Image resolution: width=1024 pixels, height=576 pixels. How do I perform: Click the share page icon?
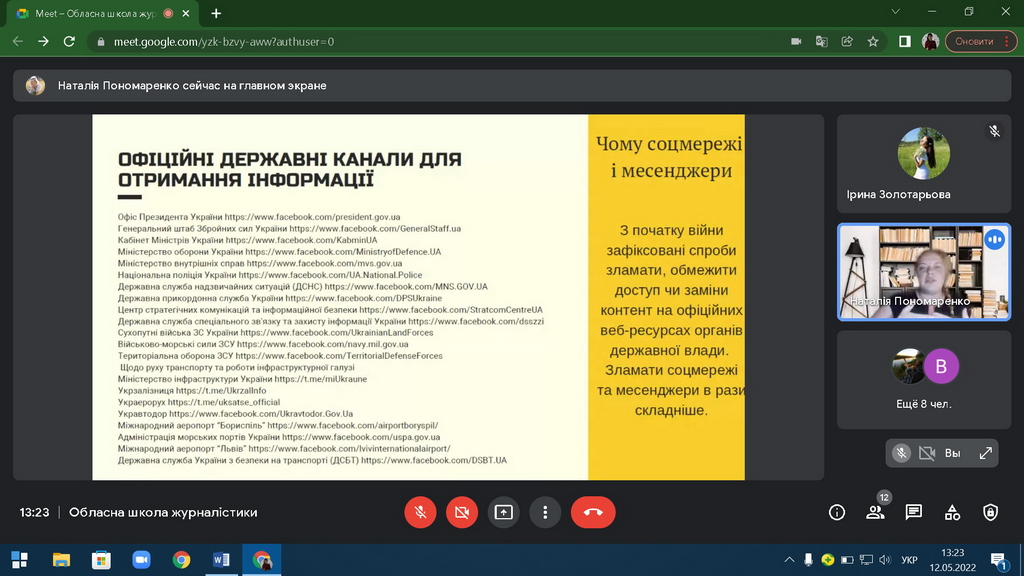tap(847, 41)
